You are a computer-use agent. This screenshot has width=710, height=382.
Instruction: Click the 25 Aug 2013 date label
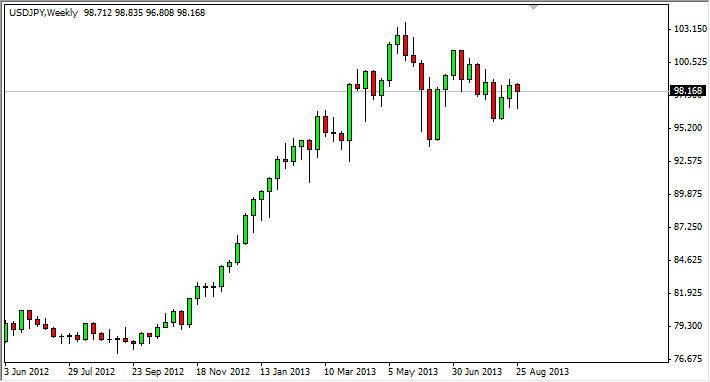click(542, 372)
